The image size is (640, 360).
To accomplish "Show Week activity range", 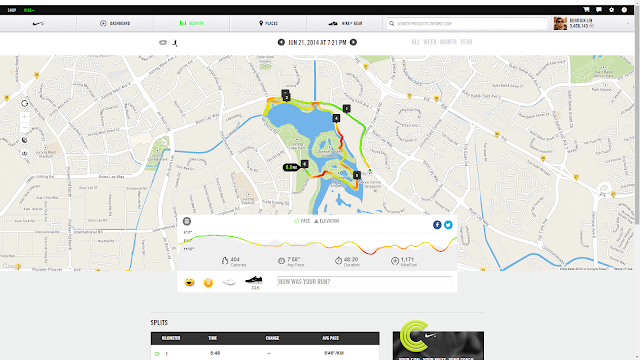I will coord(430,42).
